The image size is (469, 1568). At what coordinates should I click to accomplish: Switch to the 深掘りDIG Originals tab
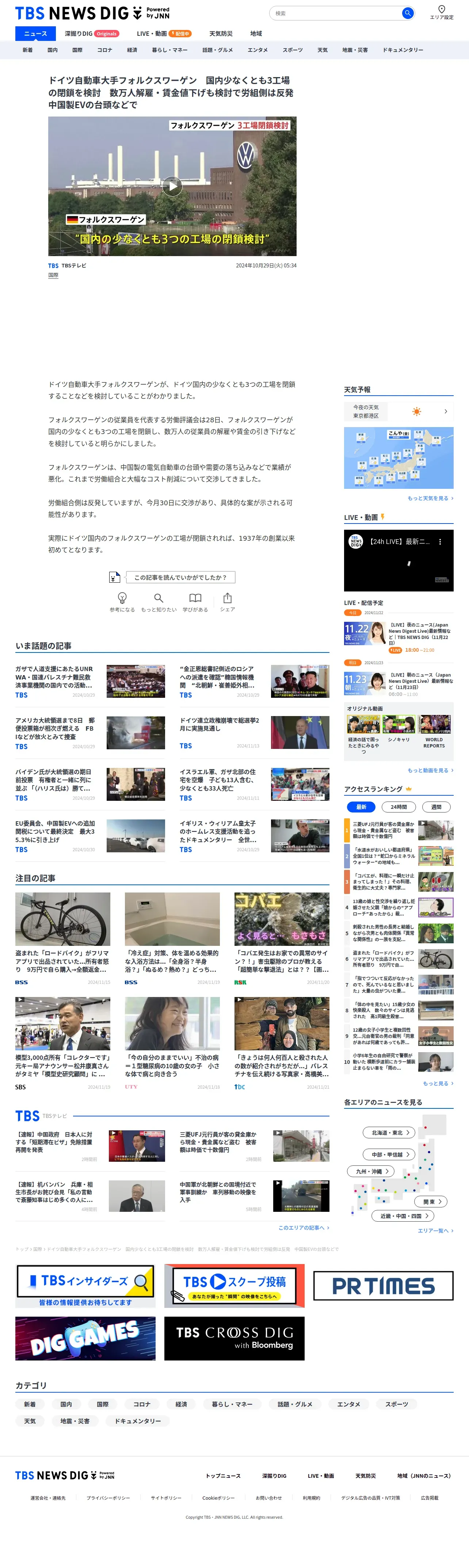92,34
